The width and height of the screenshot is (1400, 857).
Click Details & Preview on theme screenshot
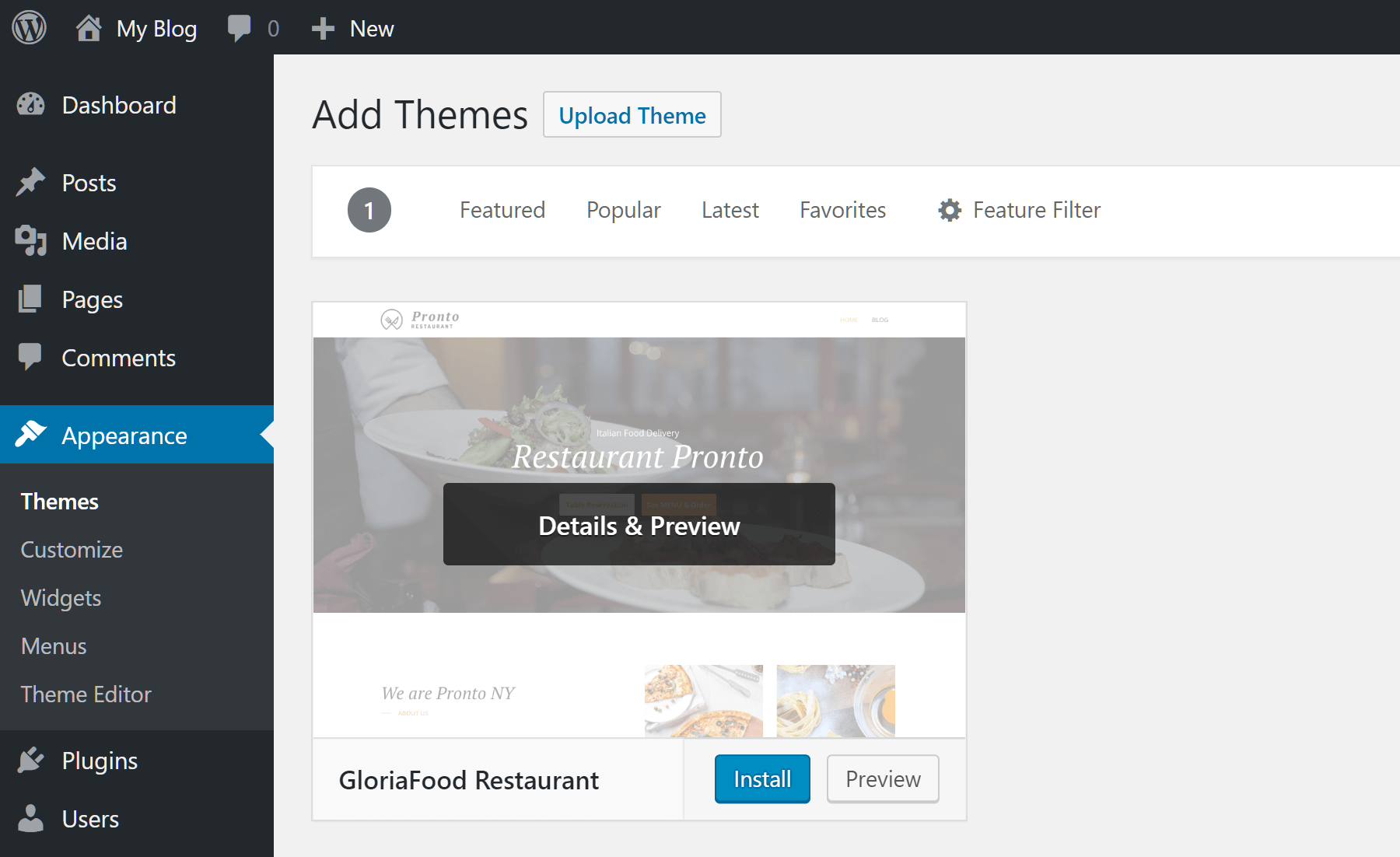tap(639, 525)
